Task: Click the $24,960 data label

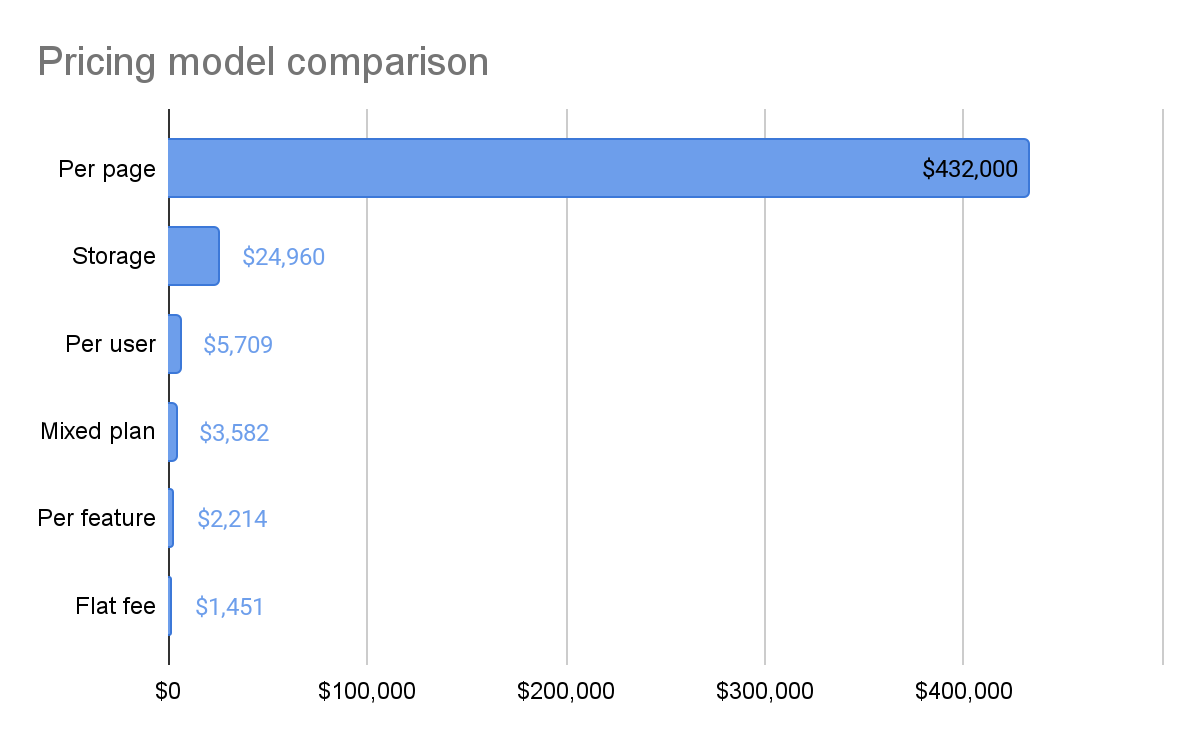Action: click(283, 257)
